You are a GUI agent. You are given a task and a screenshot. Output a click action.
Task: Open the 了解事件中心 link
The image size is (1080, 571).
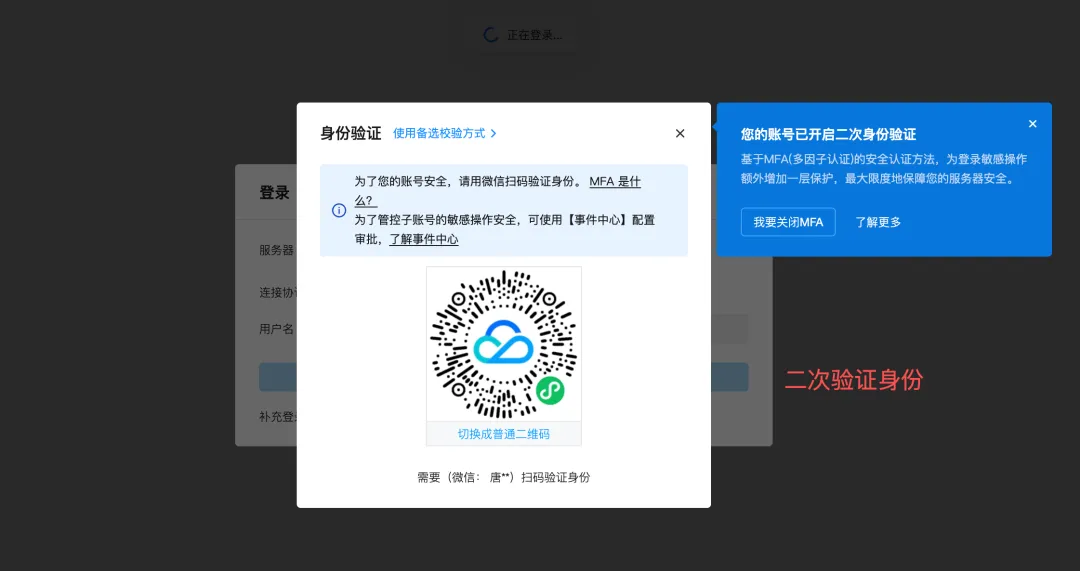coord(424,239)
